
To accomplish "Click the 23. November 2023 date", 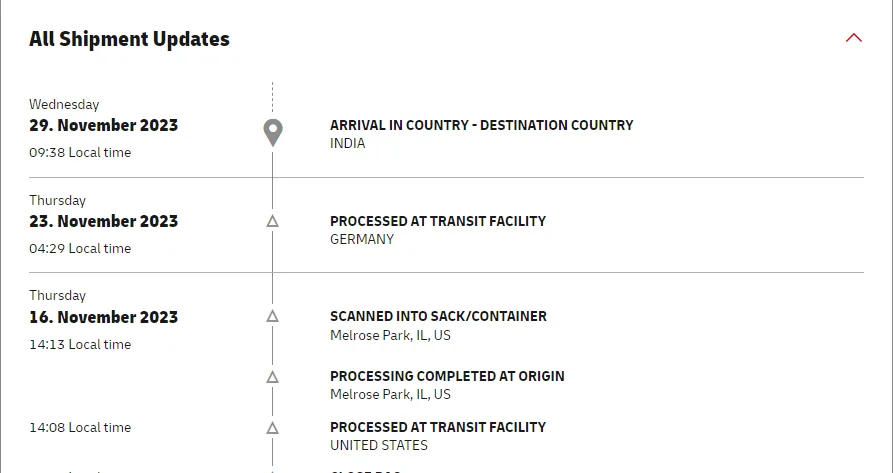I will click(x=103, y=222).
